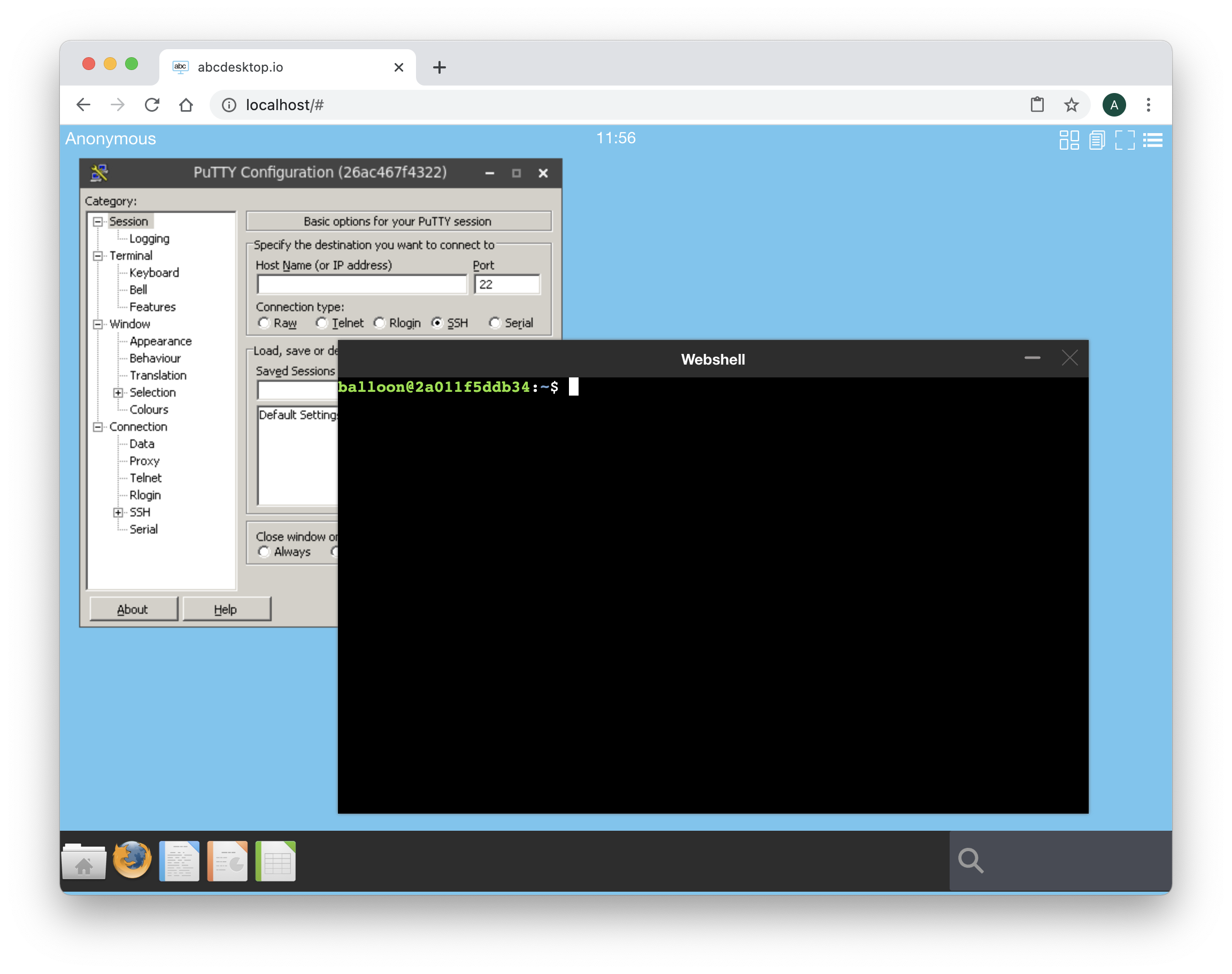
Task: Select Logging category
Action: click(149, 239)
